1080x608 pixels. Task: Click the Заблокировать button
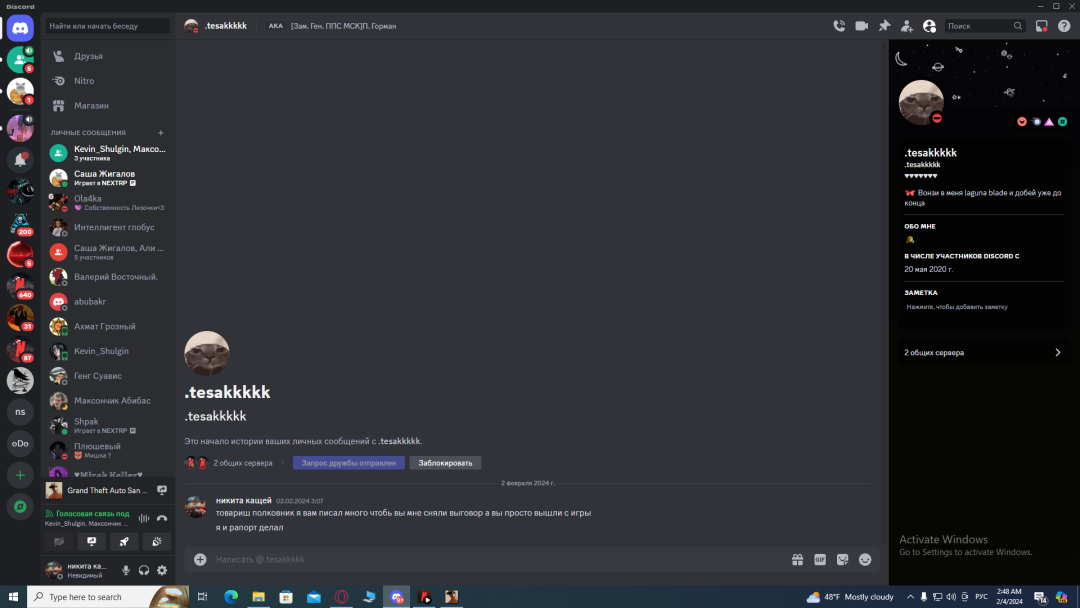445,463
